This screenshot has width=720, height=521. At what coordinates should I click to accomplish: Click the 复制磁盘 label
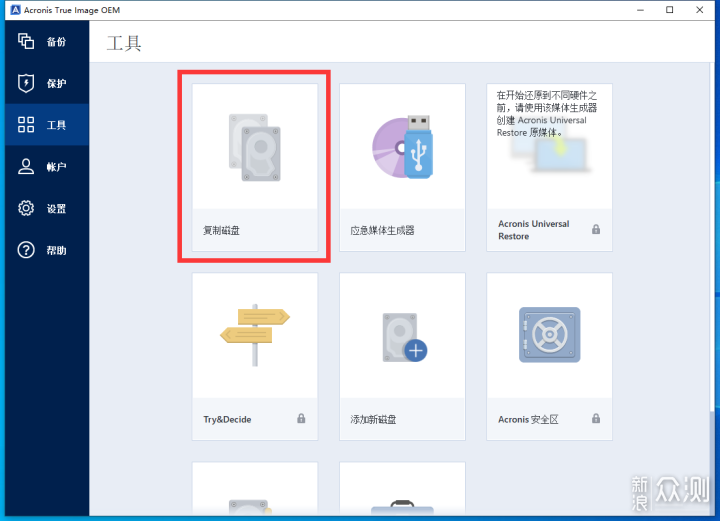pyautogui.click(x=221, y=230)
